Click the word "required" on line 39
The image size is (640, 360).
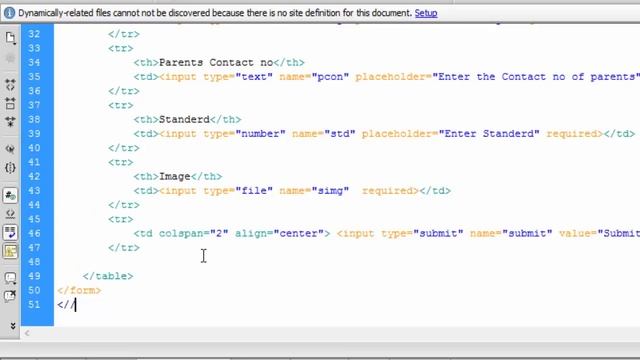coord(571,134)
